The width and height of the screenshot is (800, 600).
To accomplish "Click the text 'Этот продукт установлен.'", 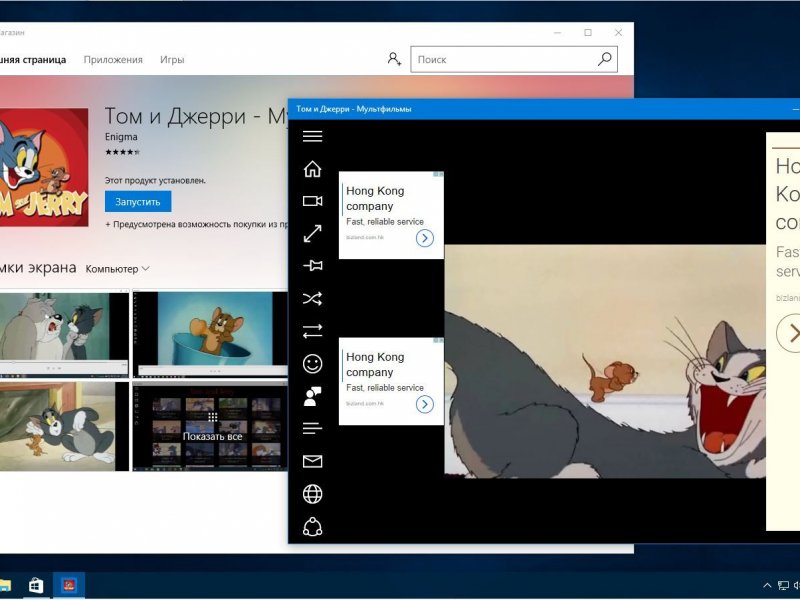I will 155,181.
